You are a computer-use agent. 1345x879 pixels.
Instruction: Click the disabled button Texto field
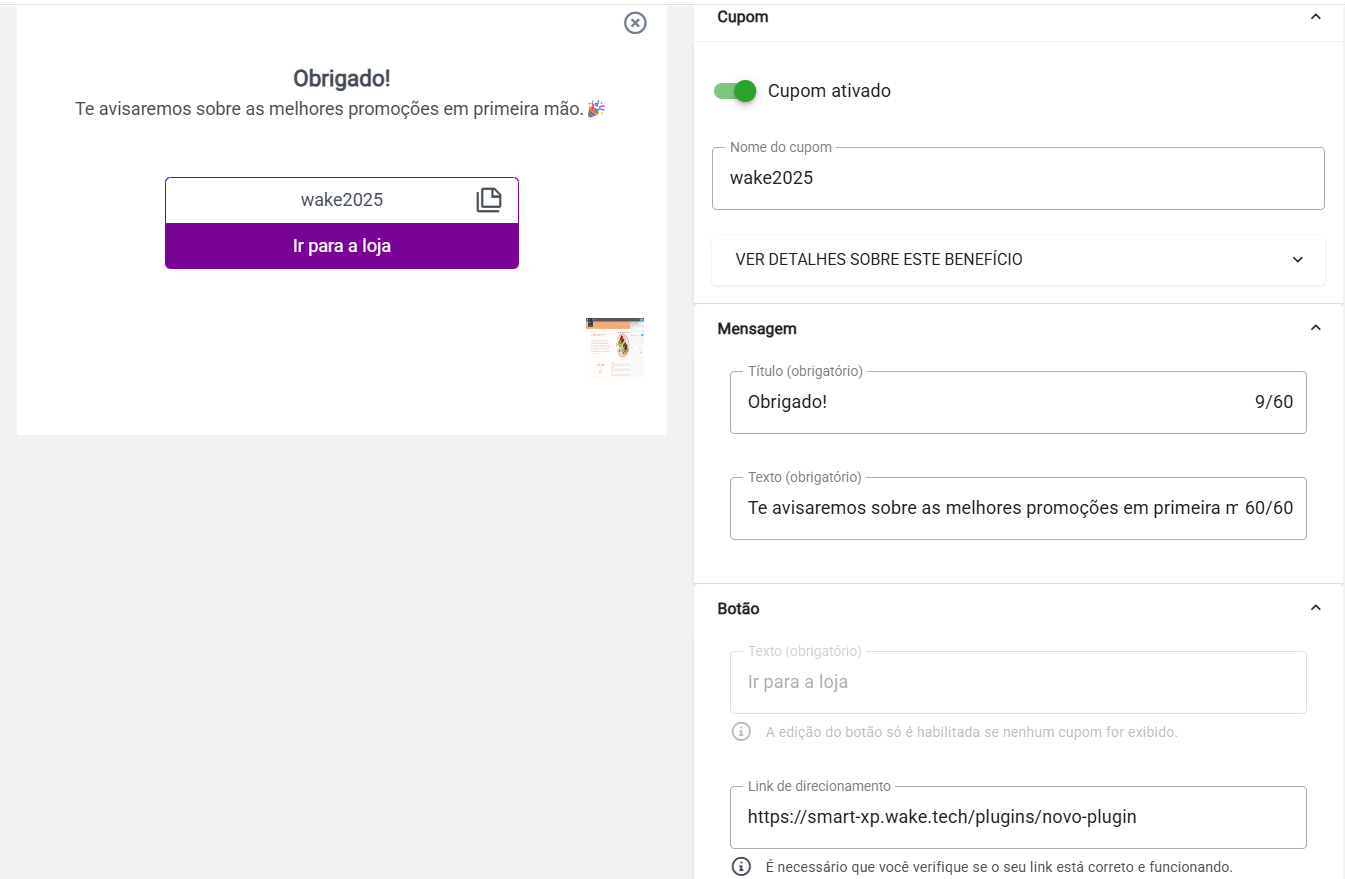click(1018, 682)
